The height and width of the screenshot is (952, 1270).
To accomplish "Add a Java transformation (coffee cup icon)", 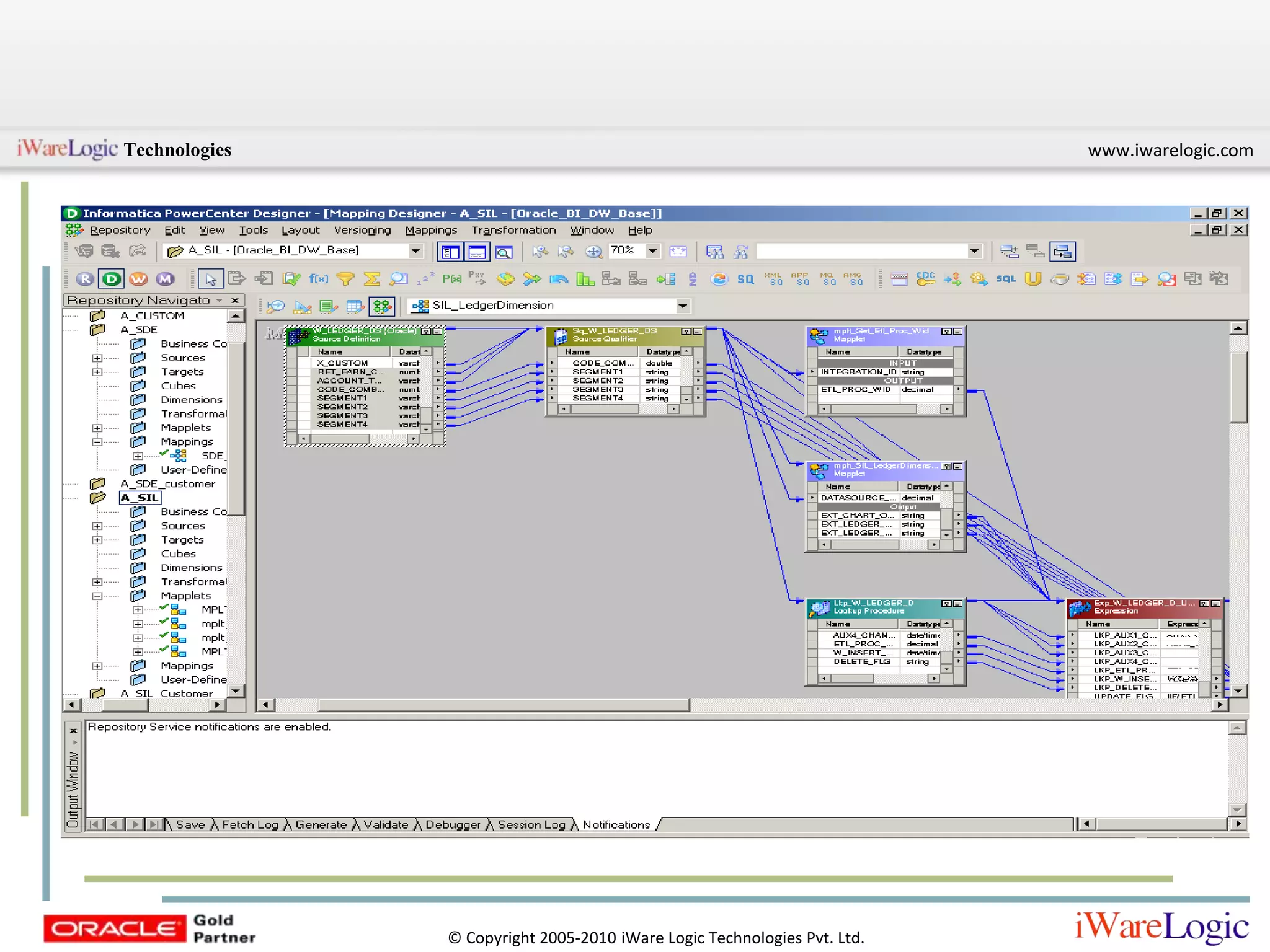I will tap(1060, 280).
